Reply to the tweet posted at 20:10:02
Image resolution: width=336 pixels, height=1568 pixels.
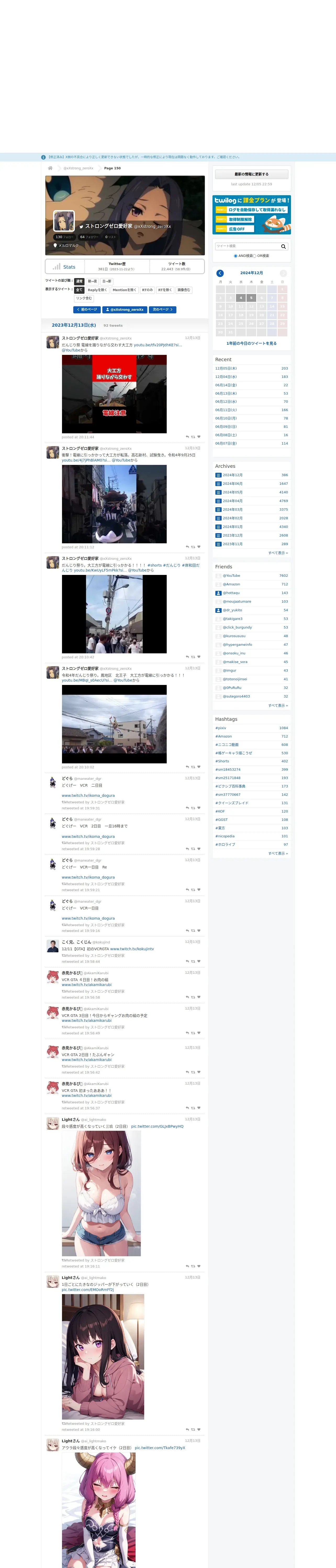pyautogui.click(x=187, y=767)
